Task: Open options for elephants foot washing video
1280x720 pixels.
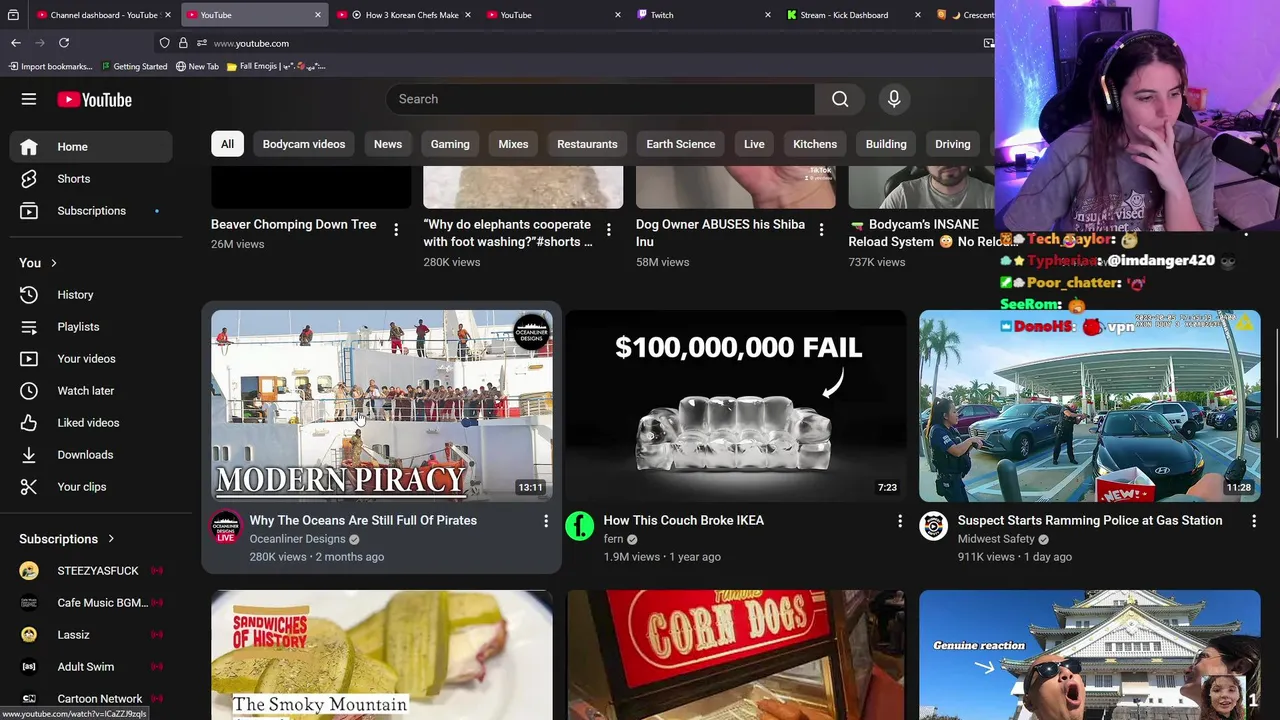Action: click(x=608, y=230)
